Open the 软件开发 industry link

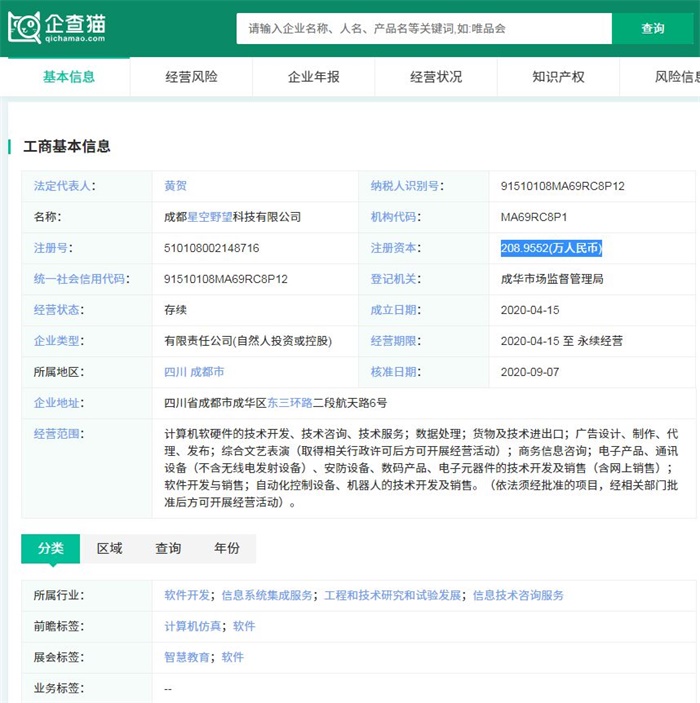187,595
